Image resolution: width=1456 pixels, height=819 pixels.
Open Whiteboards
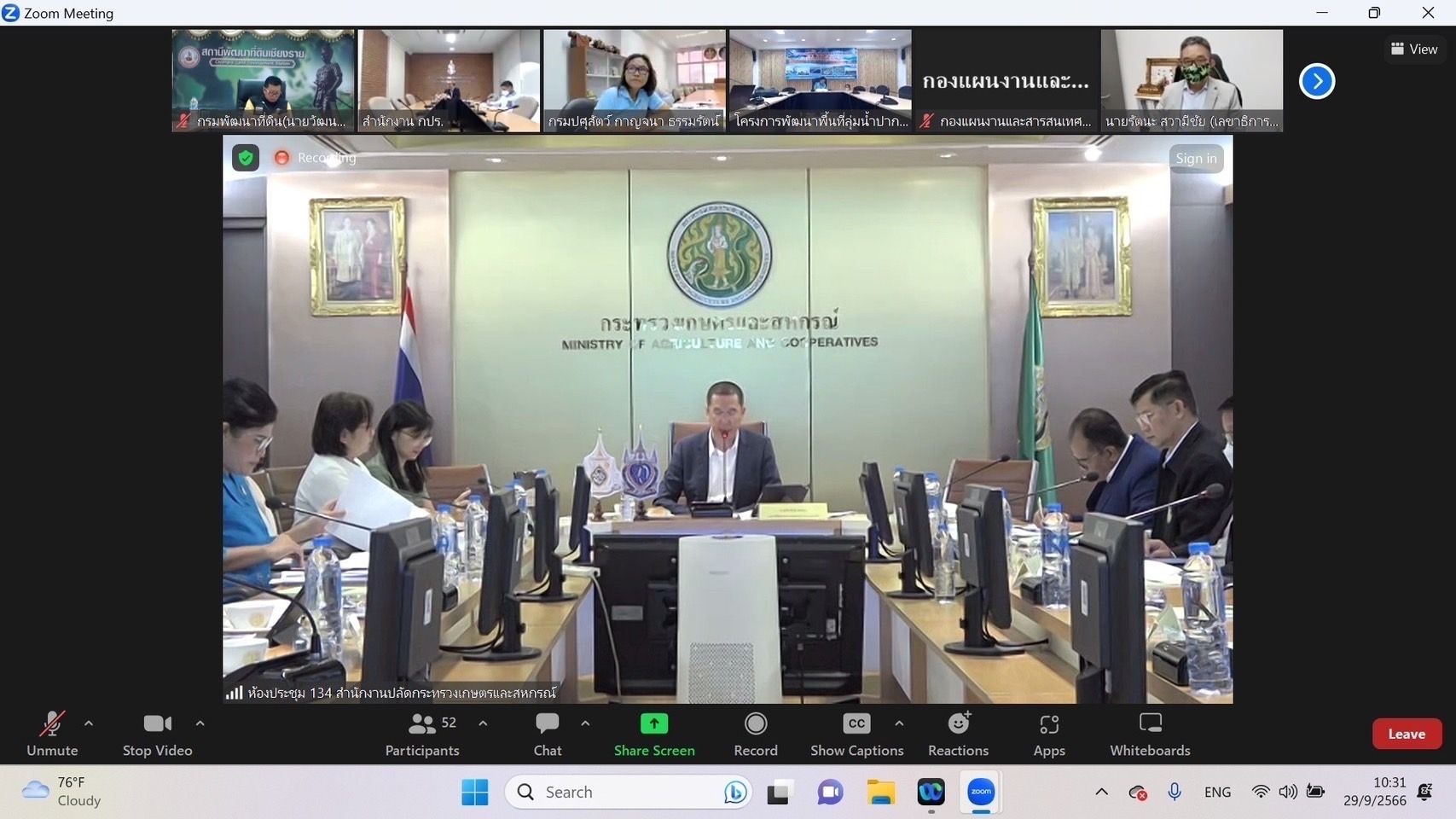pyautogui.click(x=1150, y=733)
